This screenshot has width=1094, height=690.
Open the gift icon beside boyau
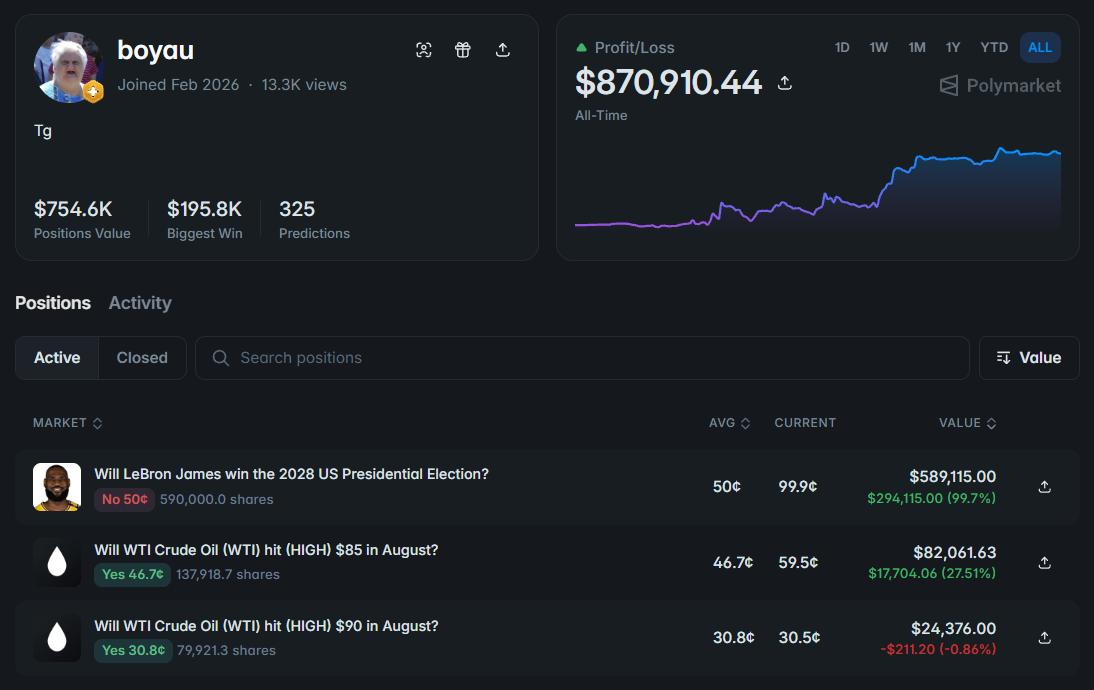click(463, 50)
